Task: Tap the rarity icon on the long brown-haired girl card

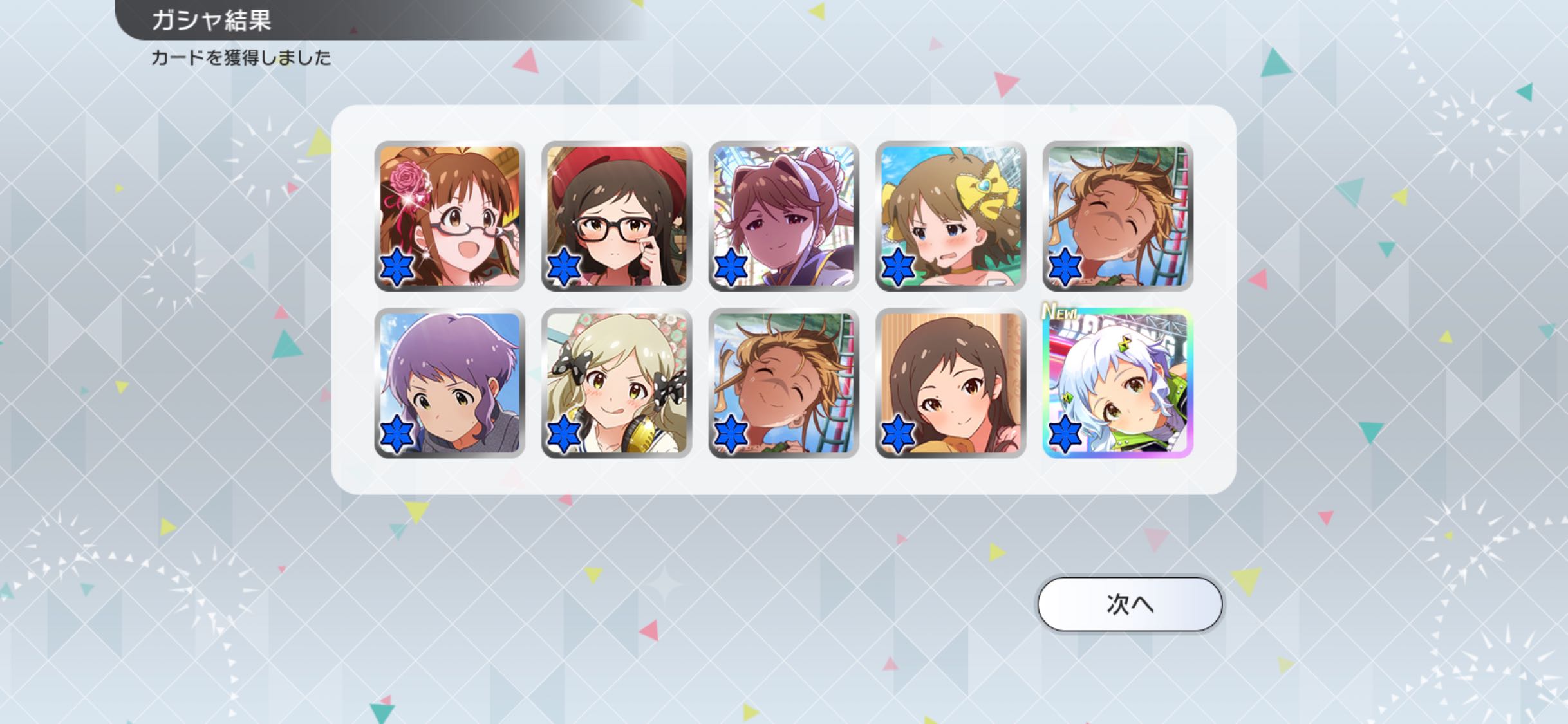Action: (x=898, y=433)
